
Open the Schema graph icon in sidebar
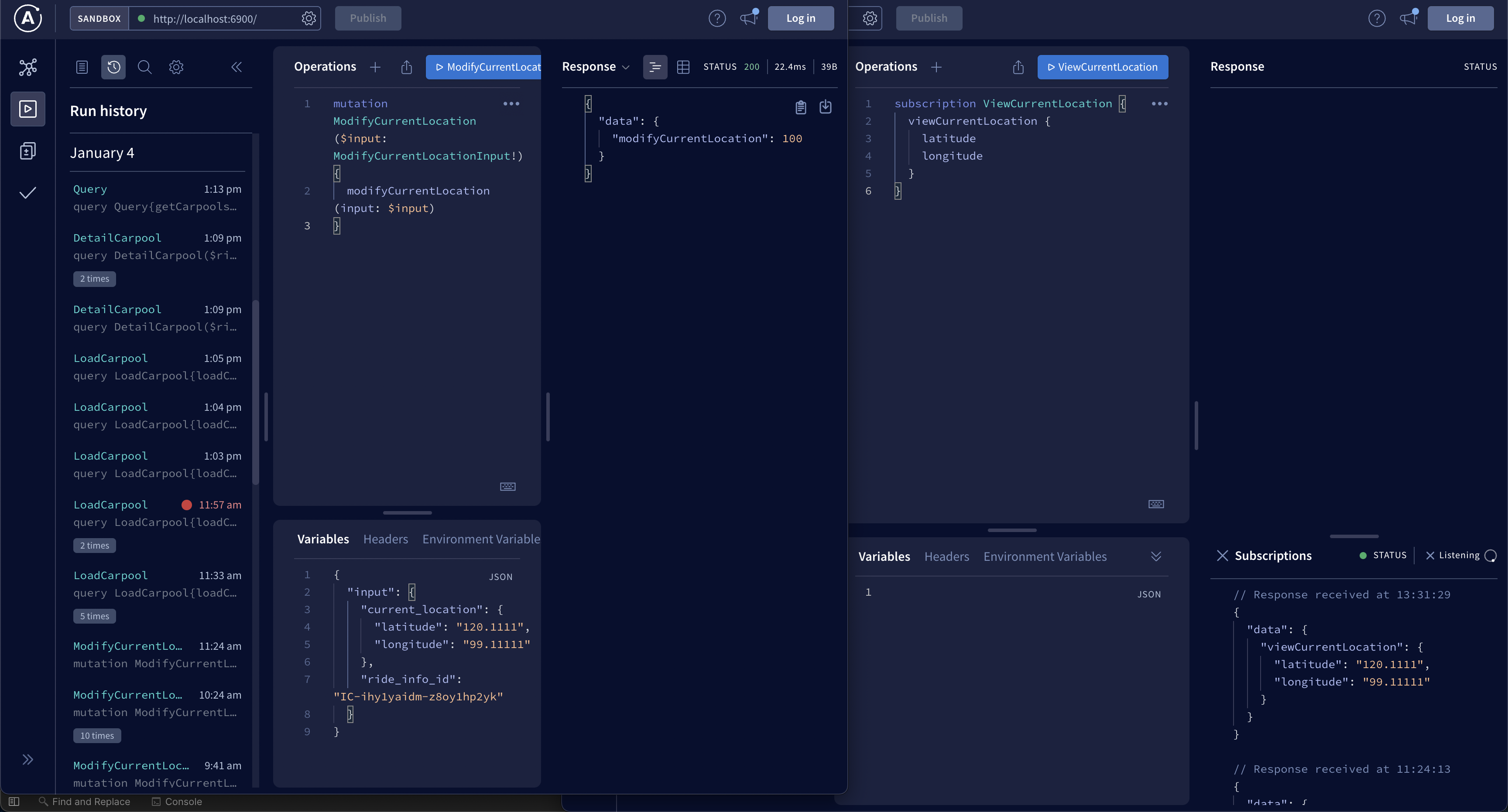(27, 67)
